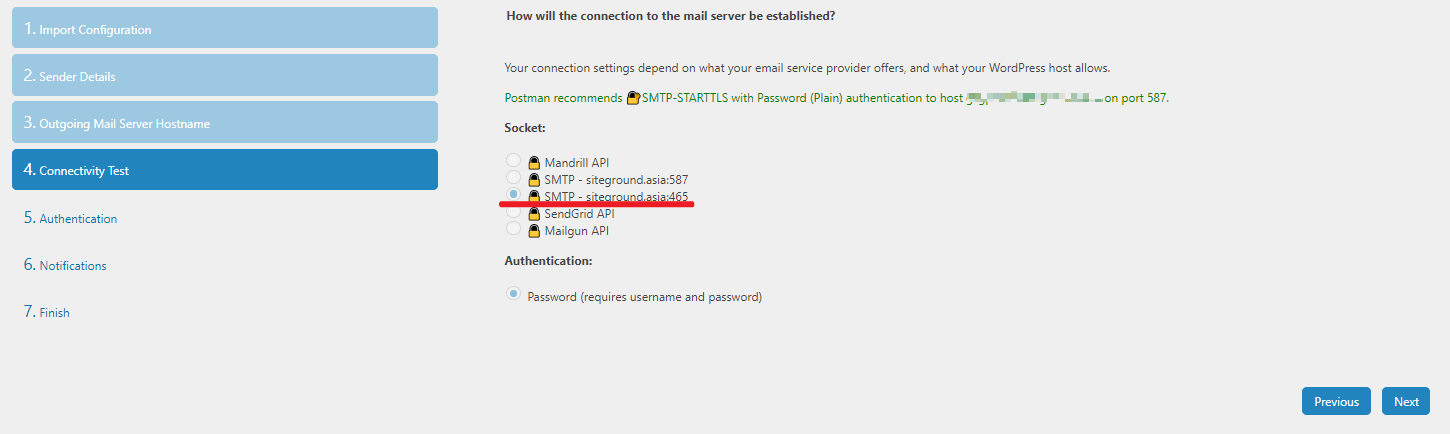This screenshot has height=434, width=1450.
Task: Select Password authentication radio button
Action: click(513, 294)
